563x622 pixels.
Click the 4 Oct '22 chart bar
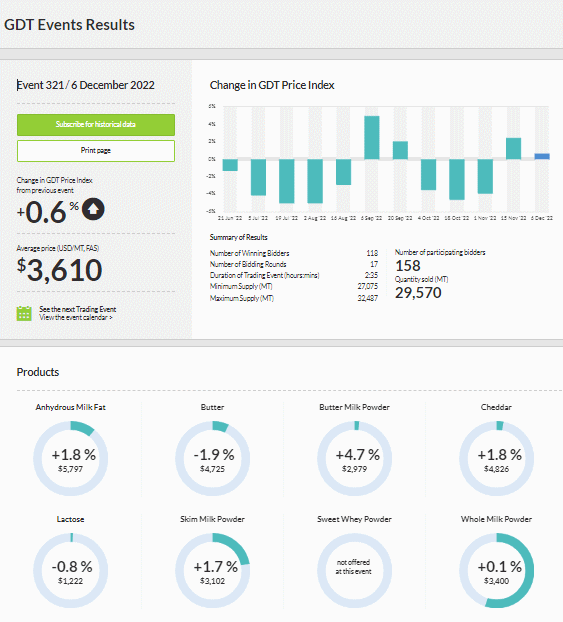[x=428, y=175]
